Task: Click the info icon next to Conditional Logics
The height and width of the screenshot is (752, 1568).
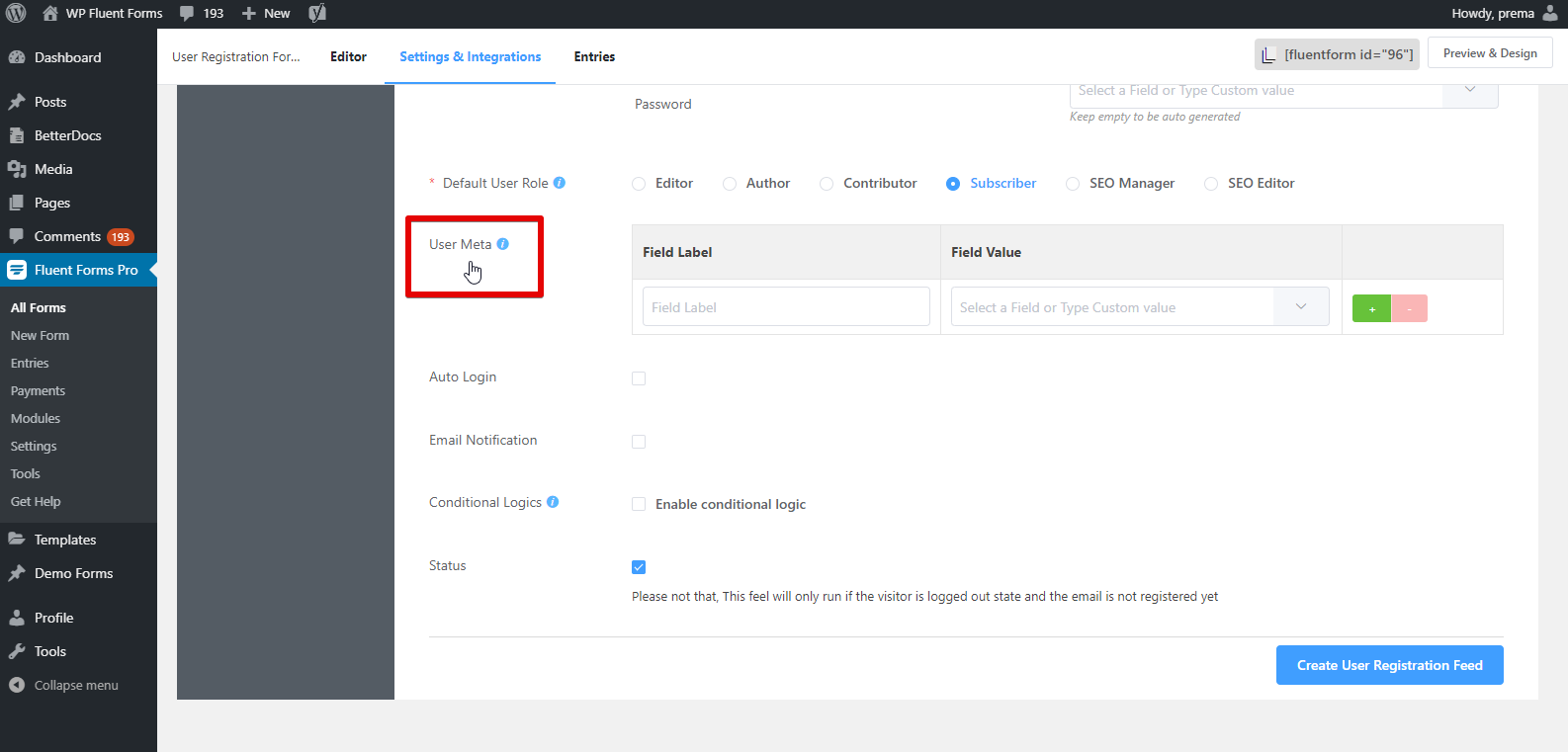Action: (x=553, y=502)
